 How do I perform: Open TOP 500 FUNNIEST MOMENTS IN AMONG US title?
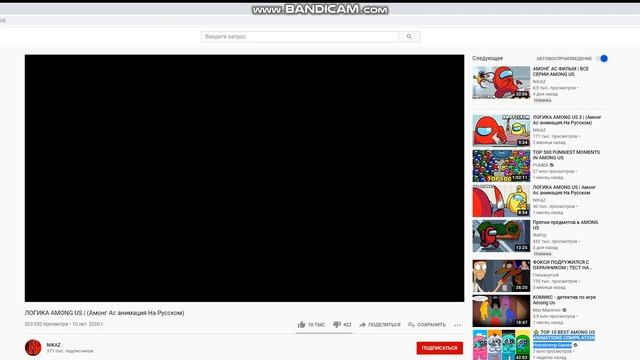click(x=566, y=155)
